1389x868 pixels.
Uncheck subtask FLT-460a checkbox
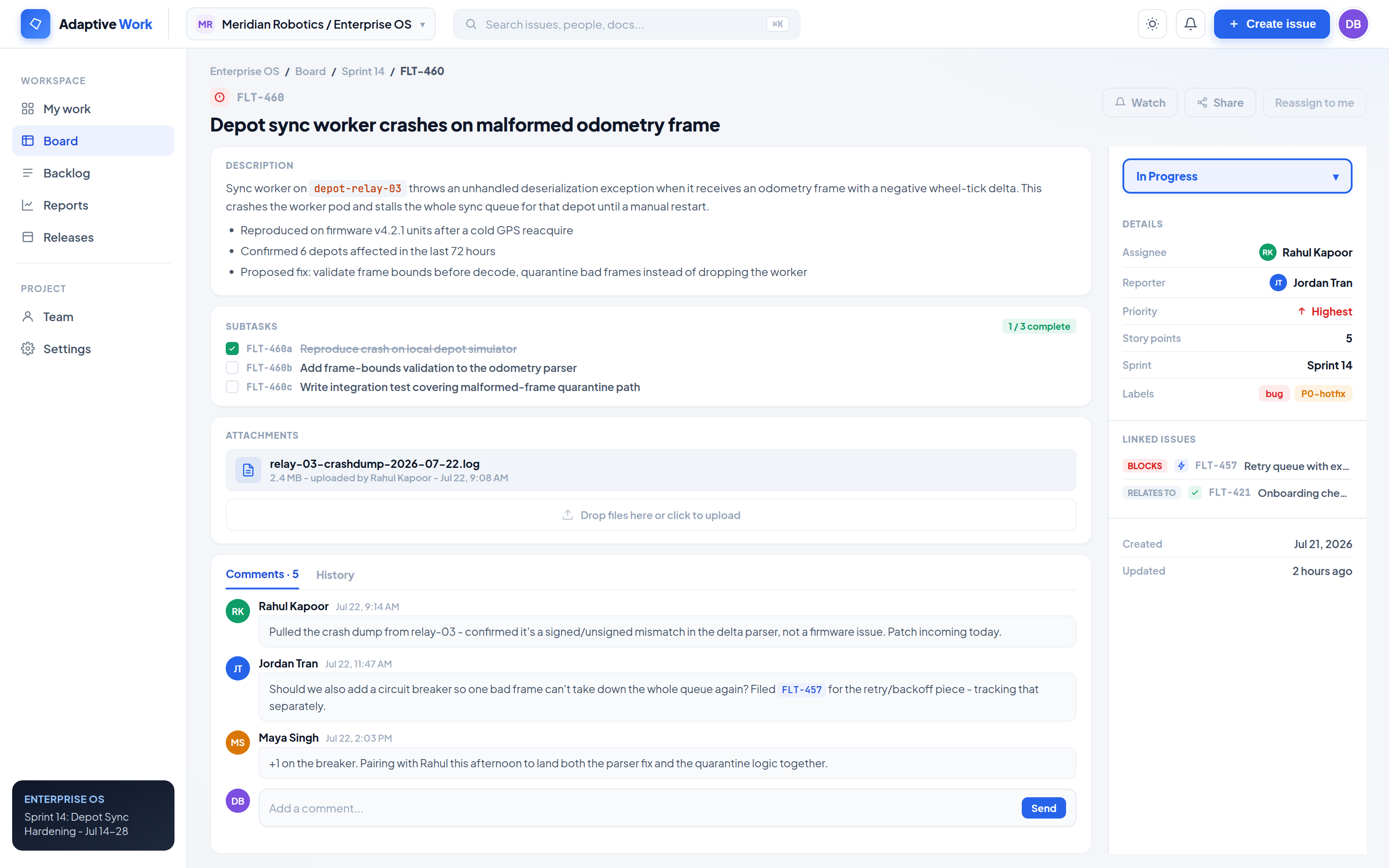tap(232, 349)
